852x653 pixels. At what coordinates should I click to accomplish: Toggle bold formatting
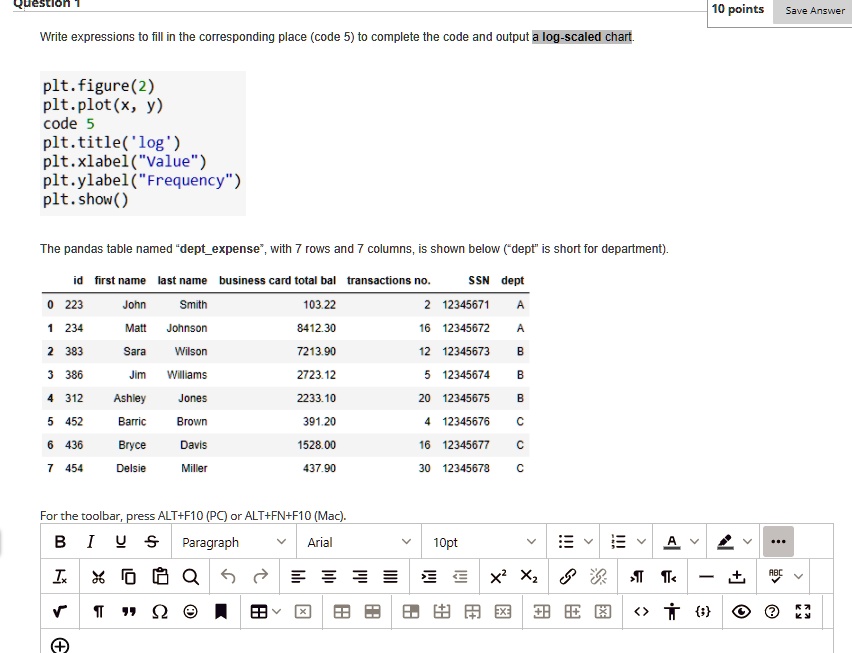click(60, 542)
